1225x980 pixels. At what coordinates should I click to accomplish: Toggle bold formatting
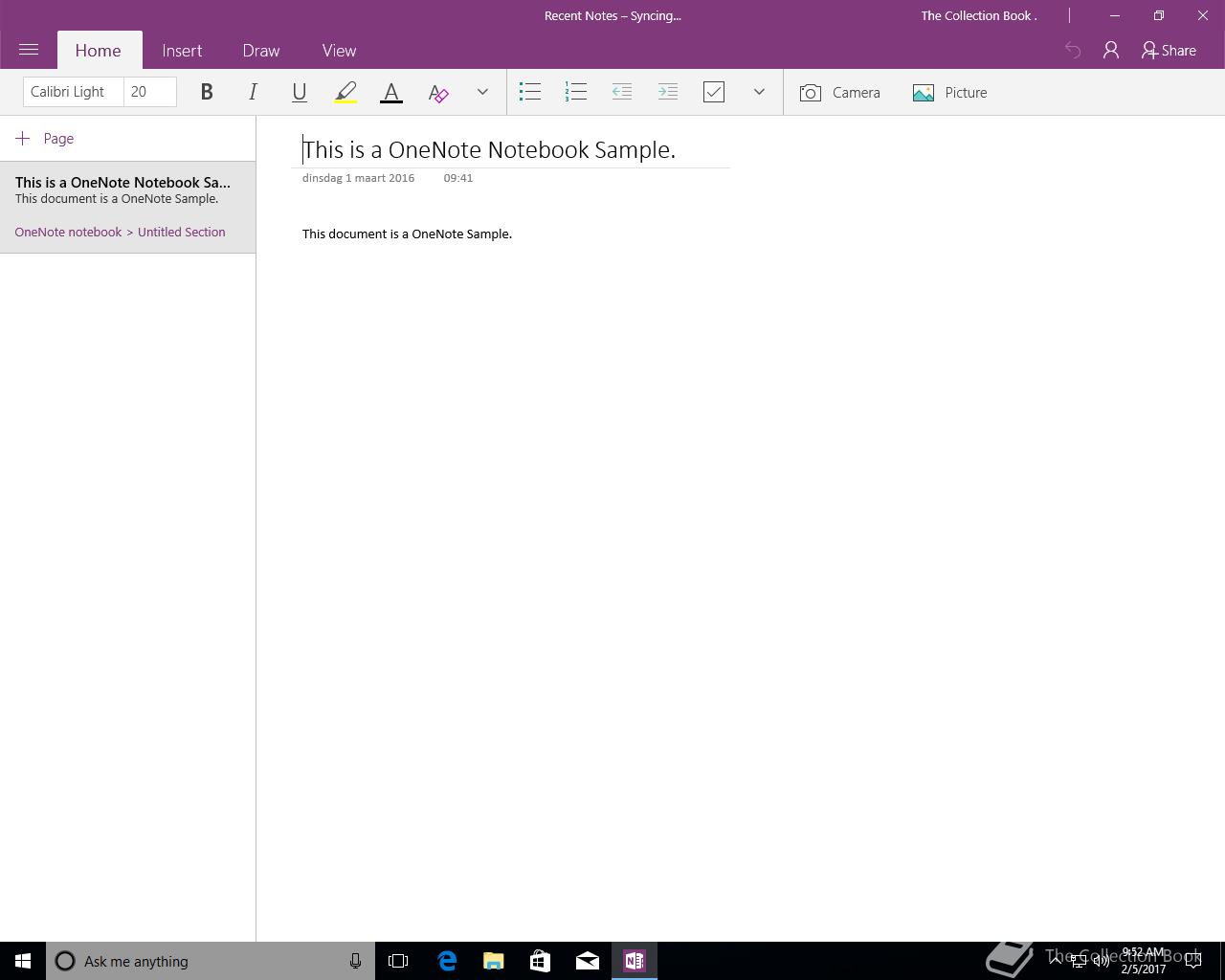point(207,92)
